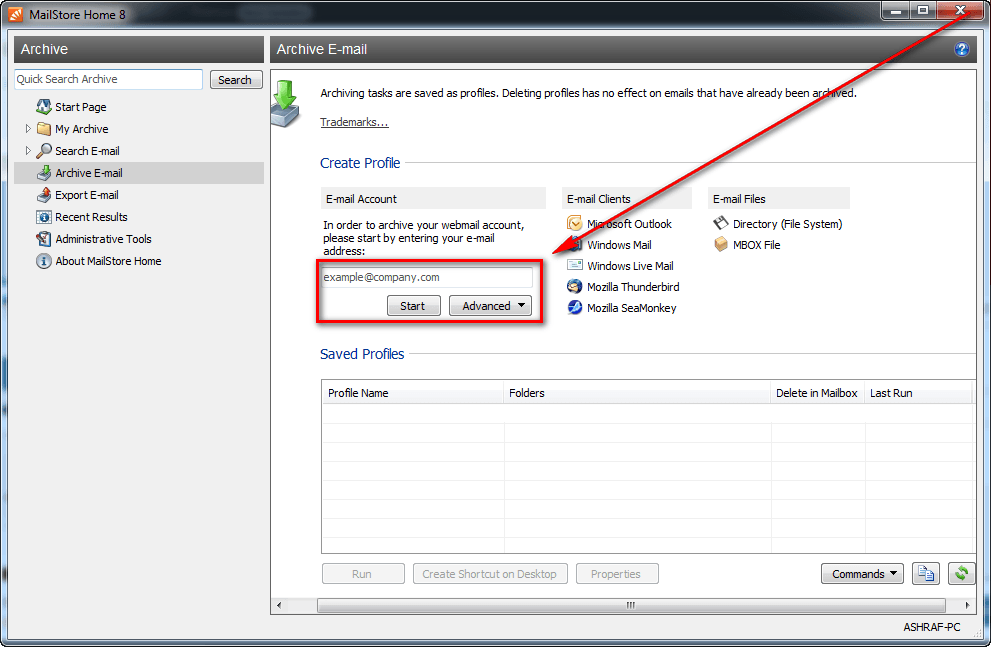Choose Mozilla Thunderbird client
This screenshot has height=647, width=991.
(633, 287)
